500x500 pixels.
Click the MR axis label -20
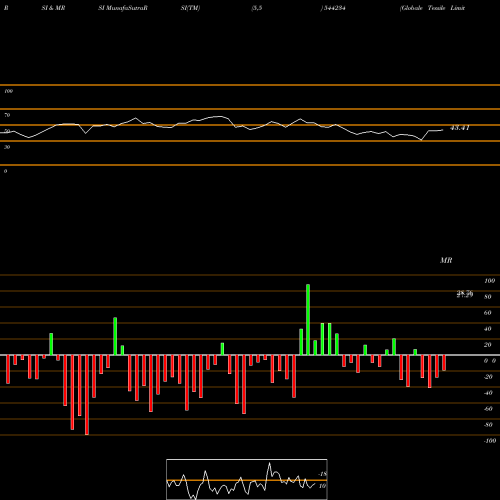coord(488,377)
